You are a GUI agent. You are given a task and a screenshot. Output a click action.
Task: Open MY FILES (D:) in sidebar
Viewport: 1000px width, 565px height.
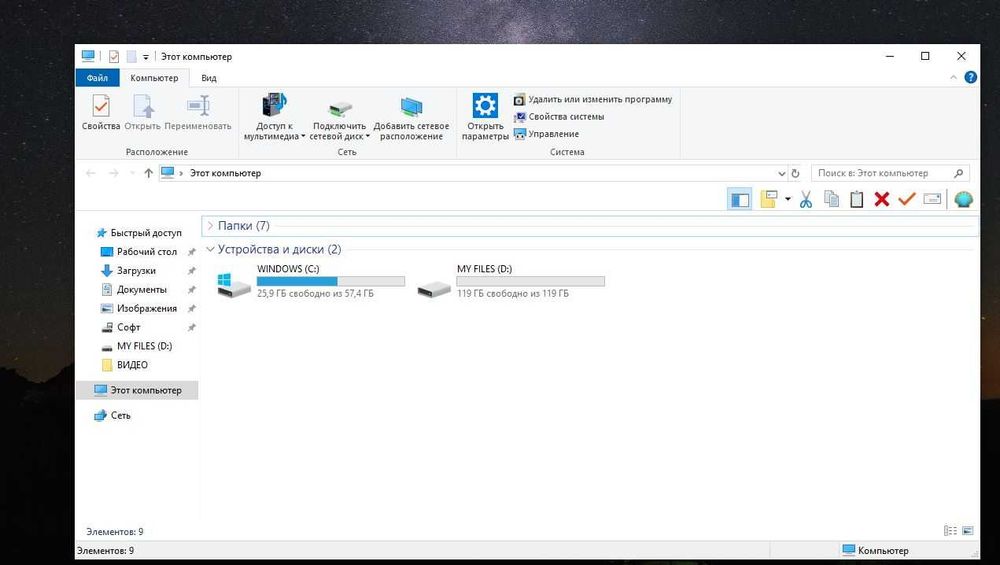click(x=136, y=346)
